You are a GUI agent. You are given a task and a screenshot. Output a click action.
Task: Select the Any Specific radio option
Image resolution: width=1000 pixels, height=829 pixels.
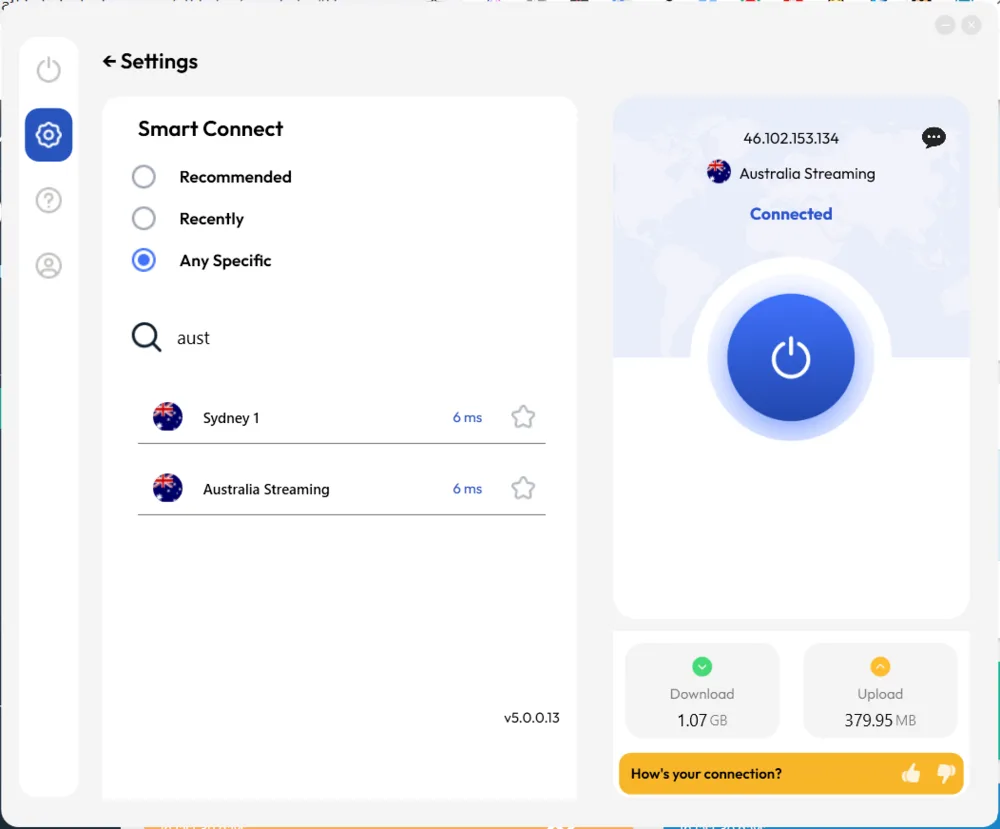coord(143,260)
